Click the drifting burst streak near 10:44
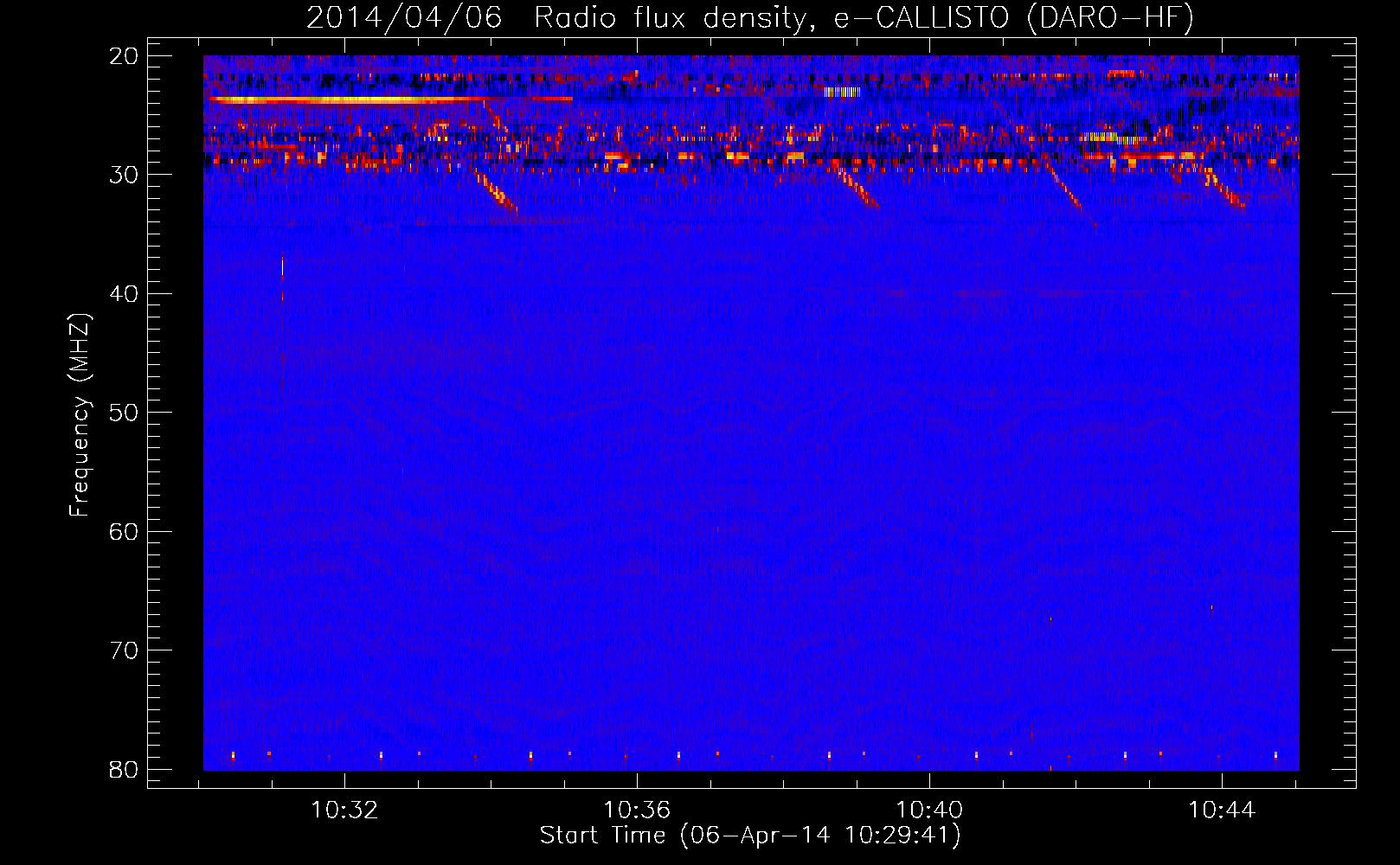This screenshot has width=1400, height=865. (x=1223, y=189)
